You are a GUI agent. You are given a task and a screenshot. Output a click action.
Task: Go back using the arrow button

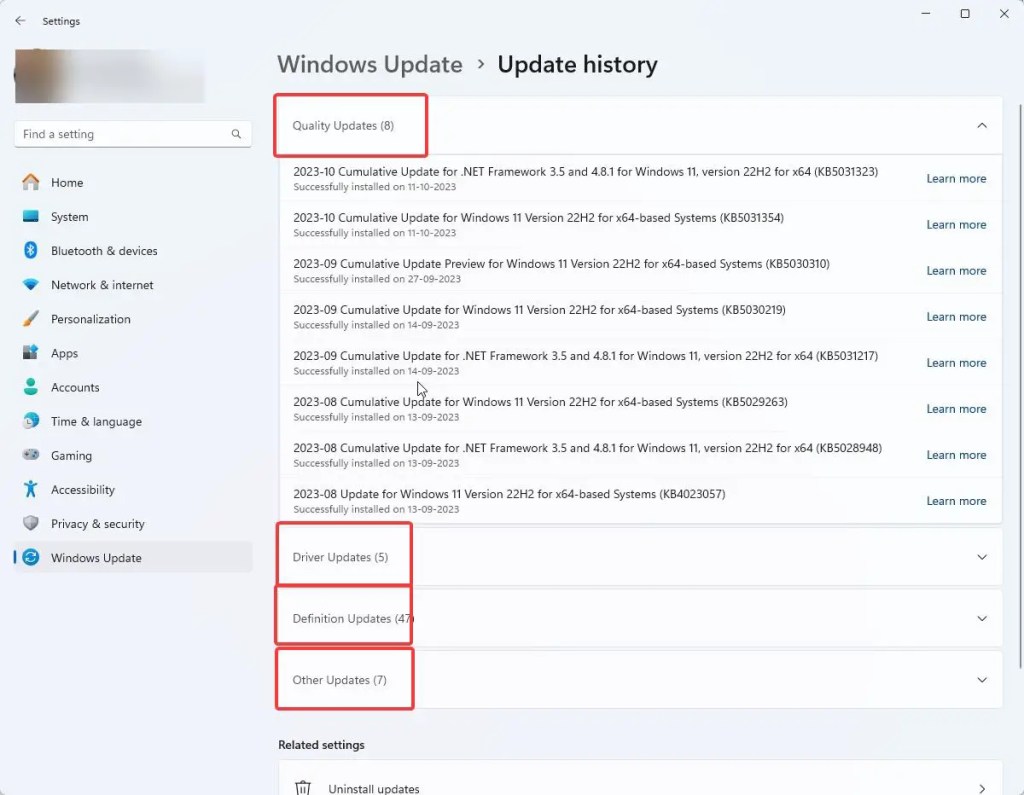(x=18, y=20)
